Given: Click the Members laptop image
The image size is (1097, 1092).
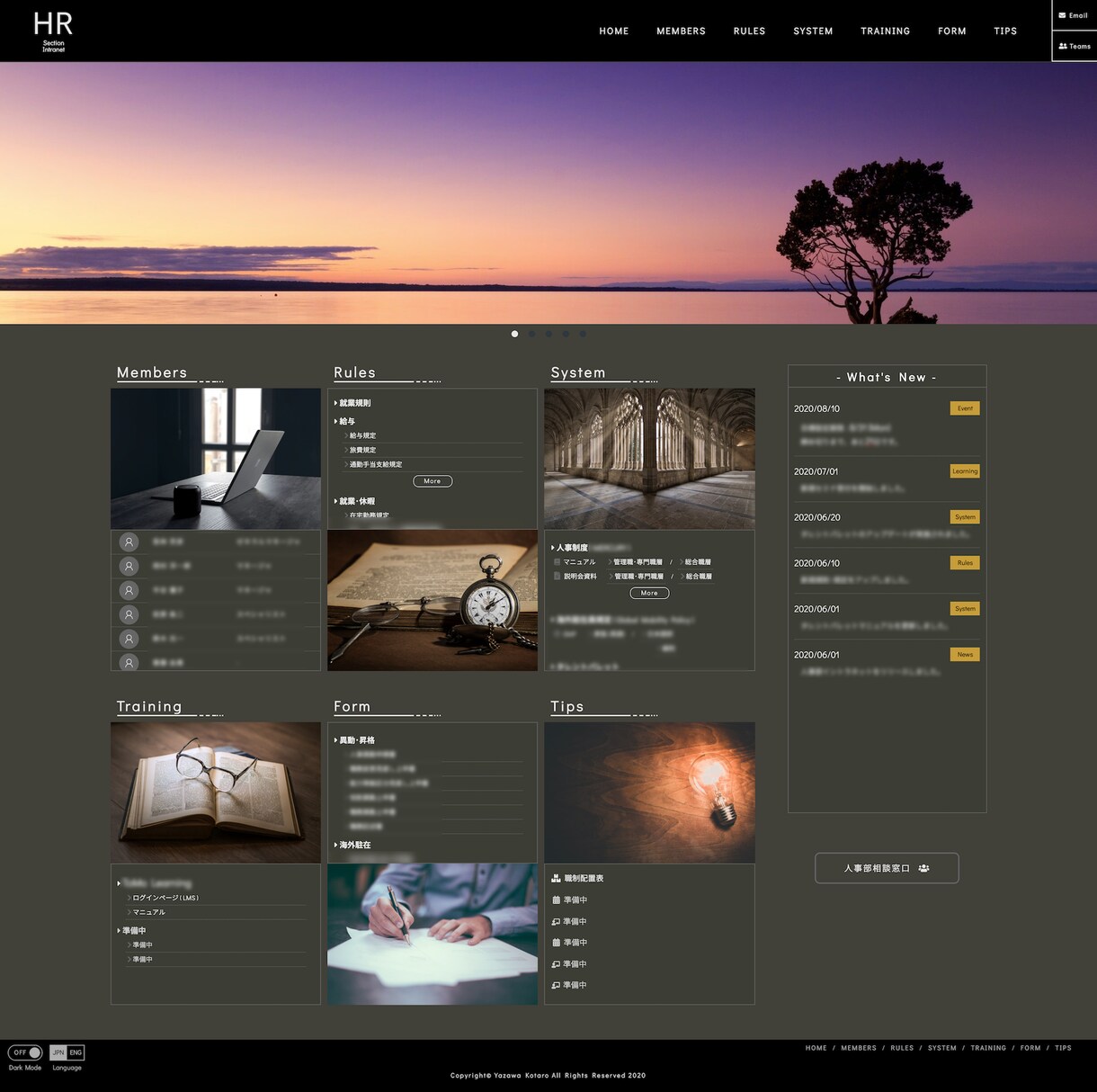Looking at the screenshot, I should (216, 459).
